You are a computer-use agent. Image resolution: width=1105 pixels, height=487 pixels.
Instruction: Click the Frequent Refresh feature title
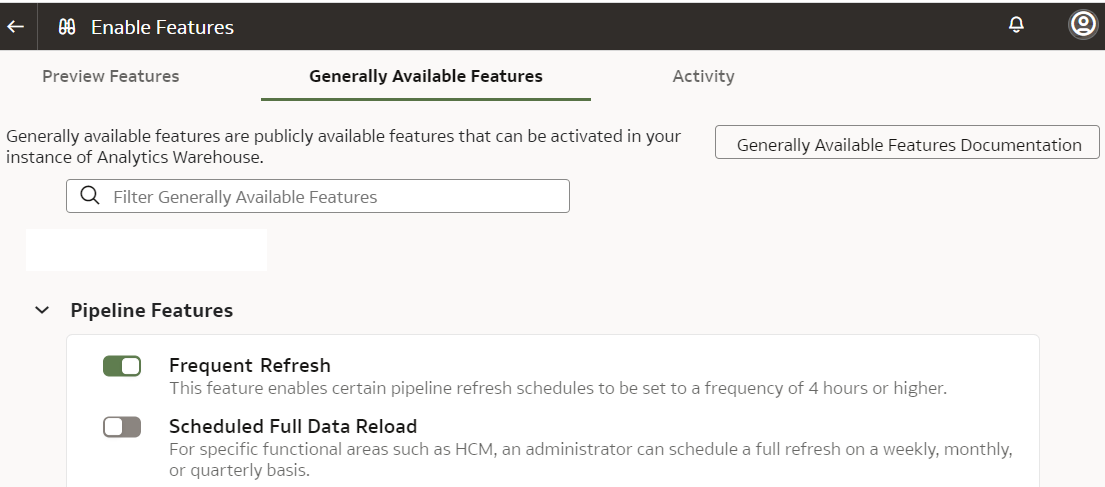click(x=250, y=365)
